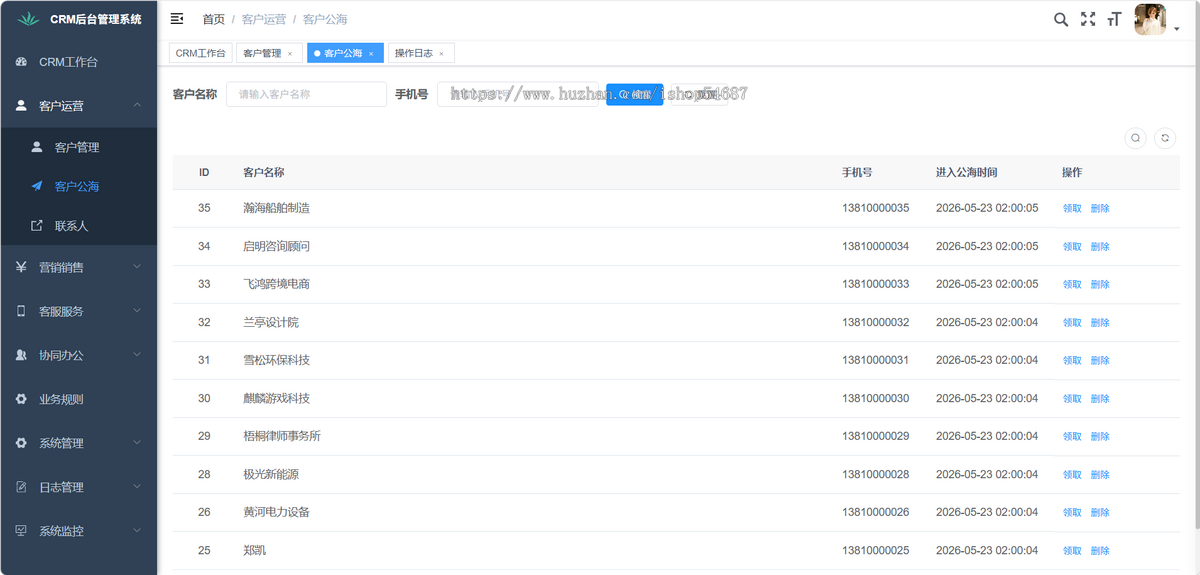Open CRM工作台 dashboard icon in sidebar

pyautogui.click(x=21, y=62)
